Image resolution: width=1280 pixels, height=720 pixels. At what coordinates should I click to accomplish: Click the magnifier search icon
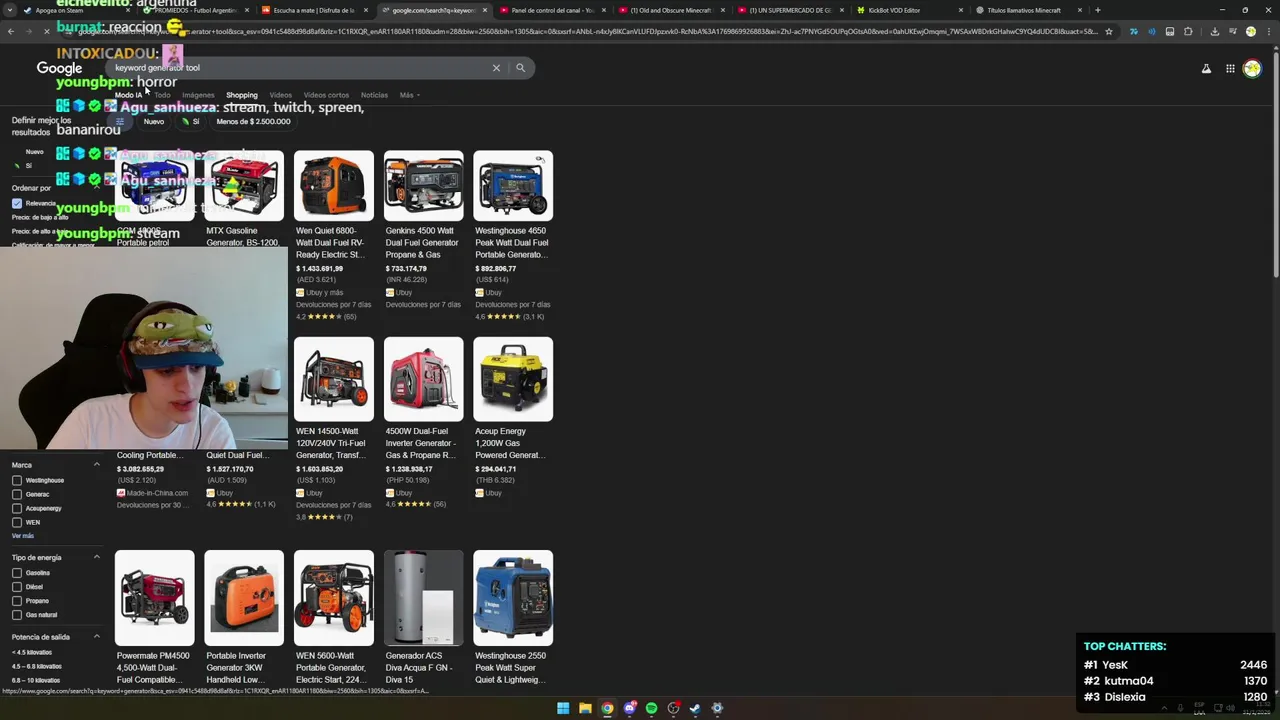pyautogui.click(x=520, y=68)
